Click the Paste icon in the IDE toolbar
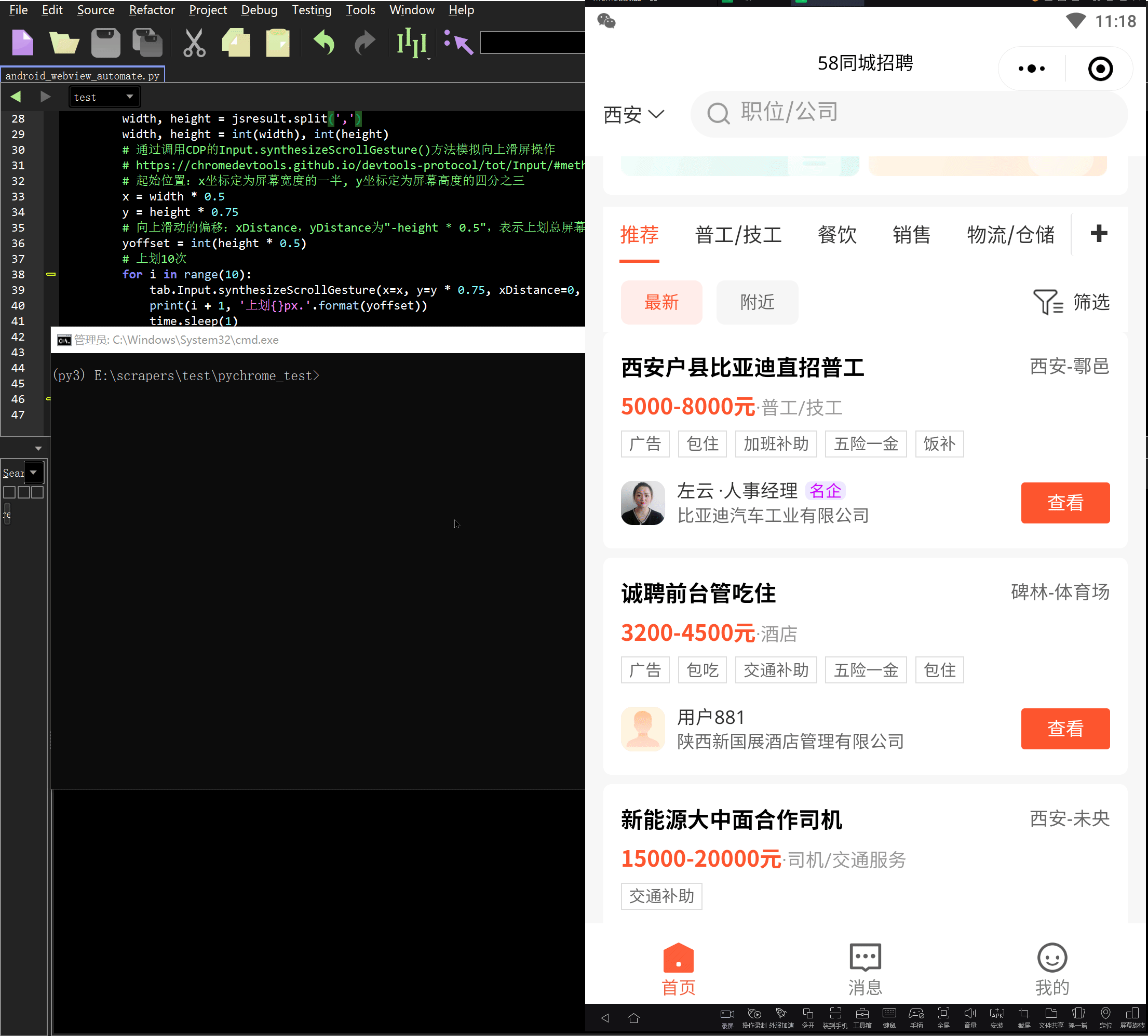 [278, 43]
